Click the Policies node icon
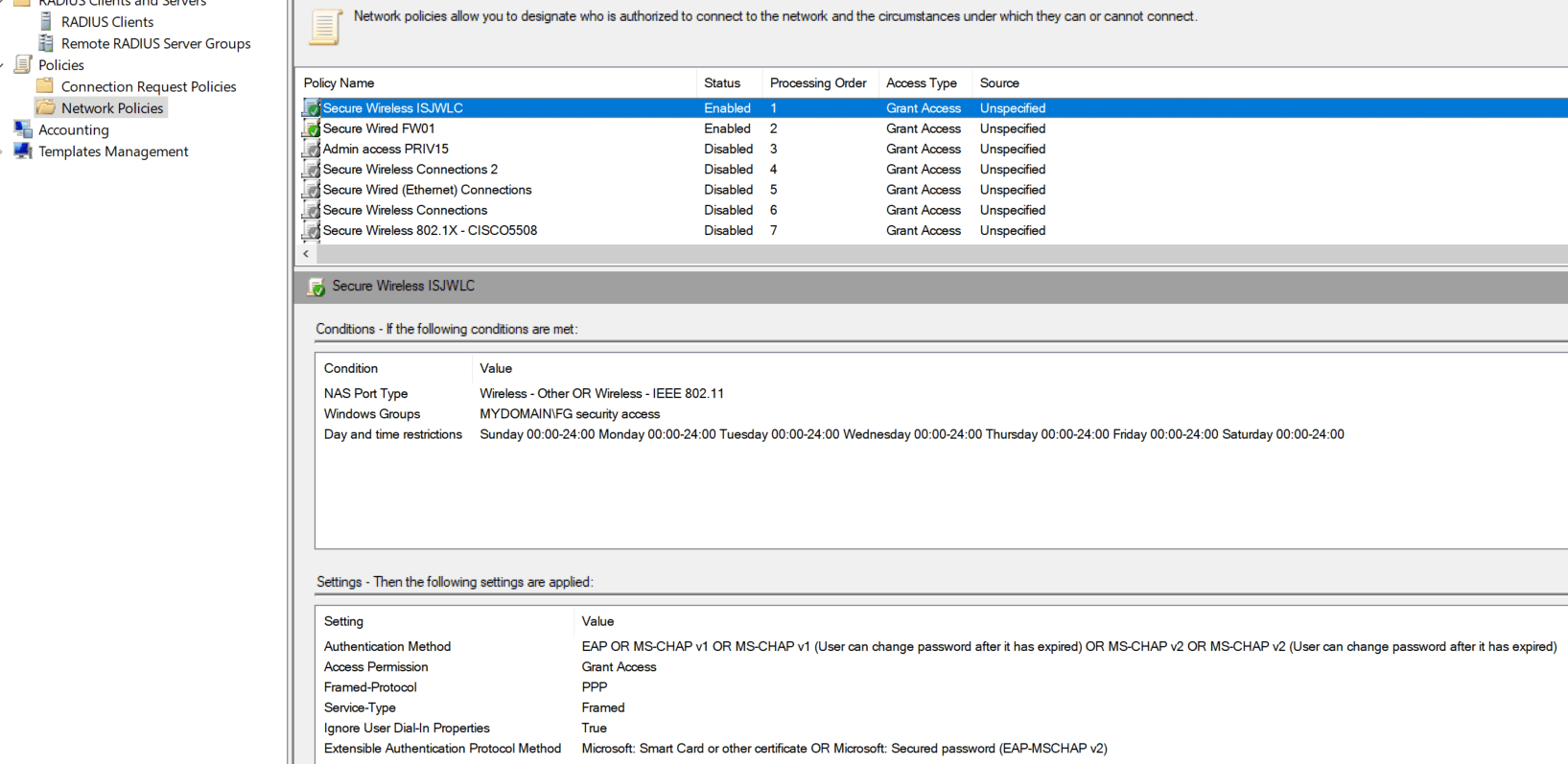Viewport: 1568px width, 764px height. click(23, 64)
